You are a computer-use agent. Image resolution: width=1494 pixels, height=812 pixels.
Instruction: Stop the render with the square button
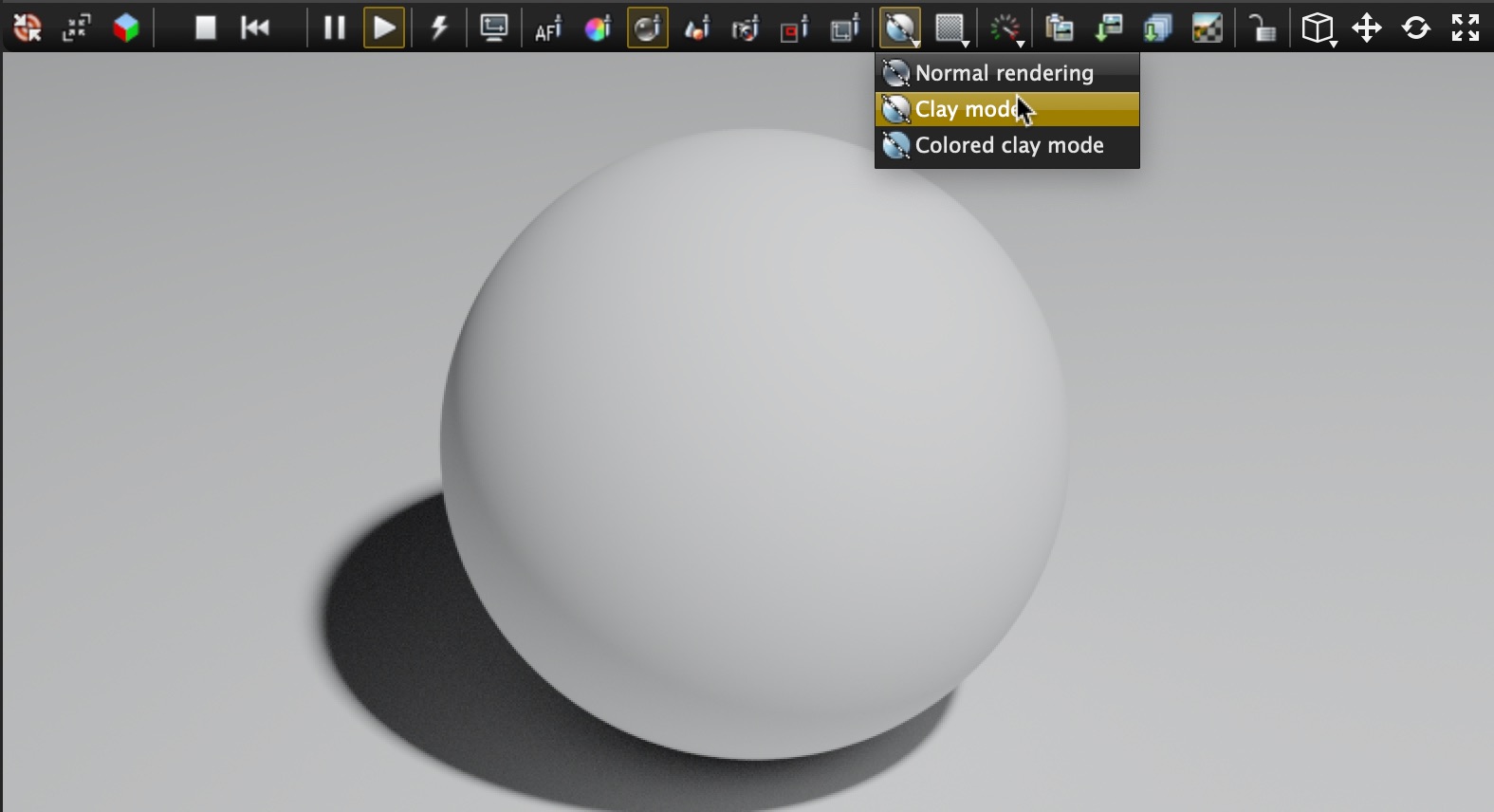click(x=205, y=28)
